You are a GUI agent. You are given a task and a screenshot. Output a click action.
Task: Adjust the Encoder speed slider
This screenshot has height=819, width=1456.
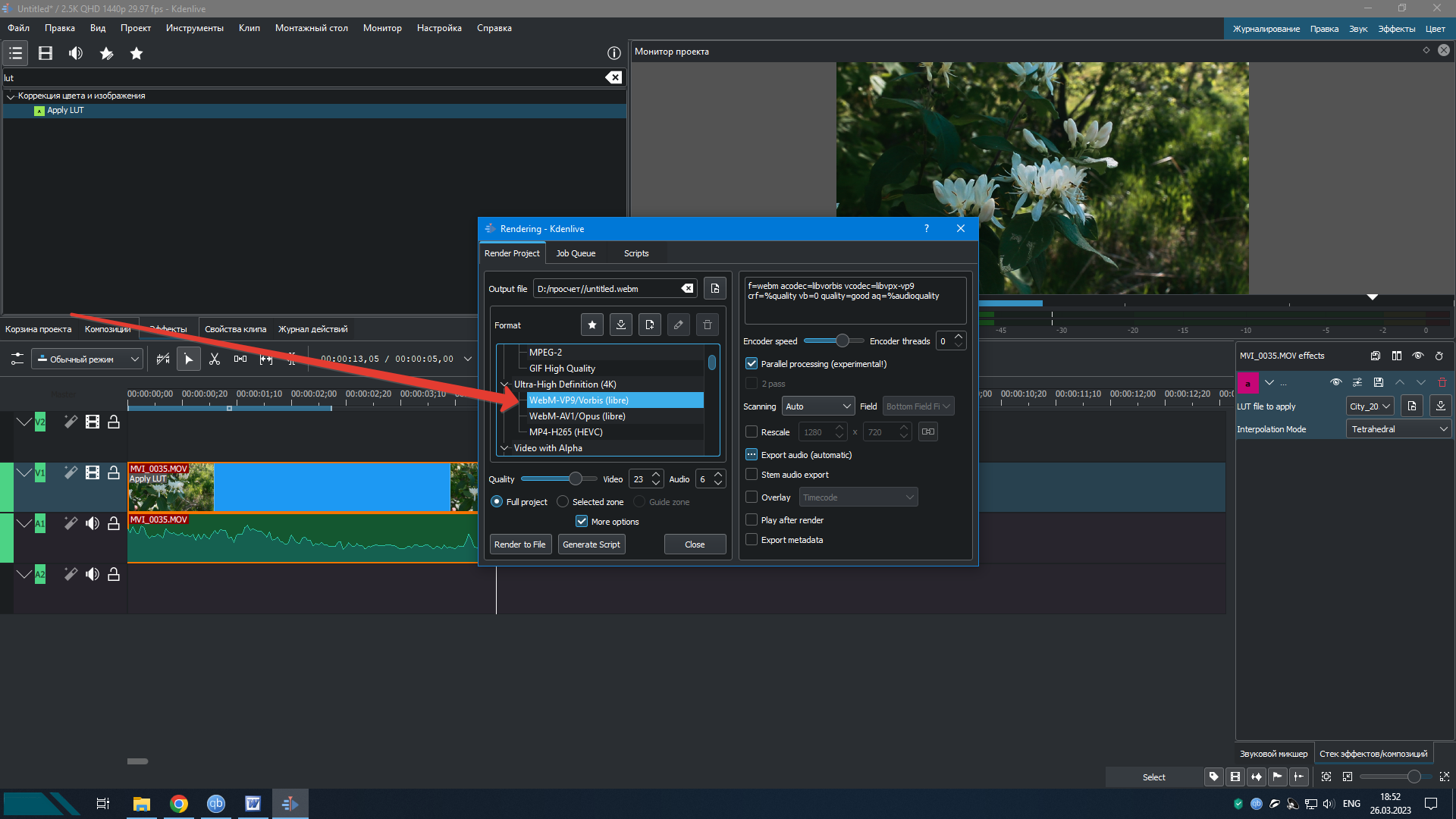pyautogui.click(x=833, y=340)
